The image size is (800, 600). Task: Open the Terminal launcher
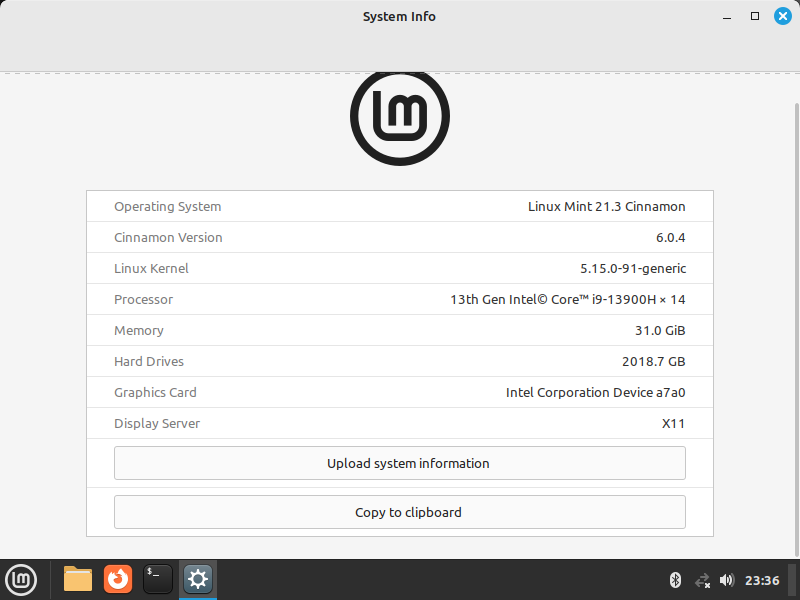158,580
